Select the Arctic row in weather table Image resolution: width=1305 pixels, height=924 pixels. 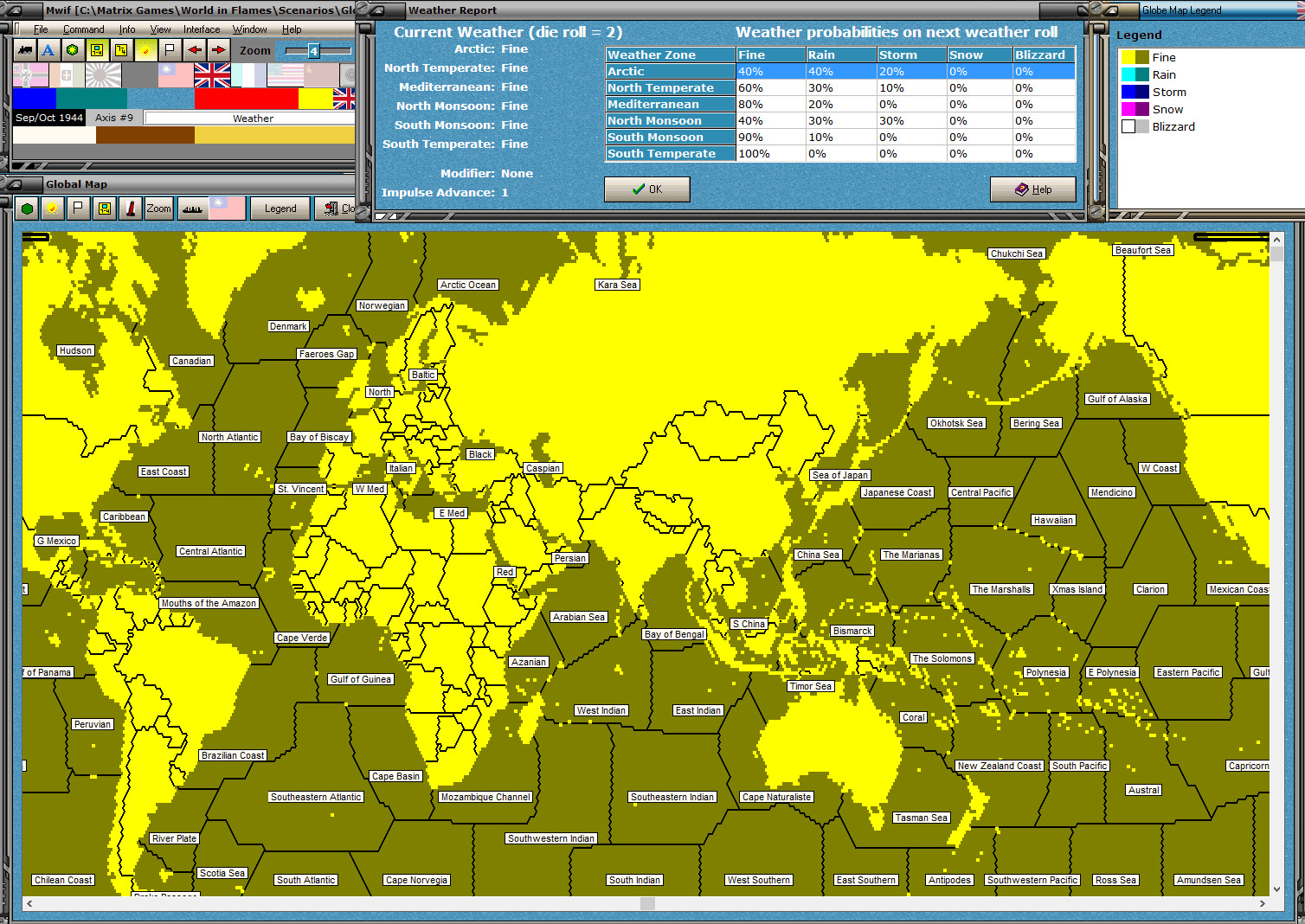tap(840, 72)
